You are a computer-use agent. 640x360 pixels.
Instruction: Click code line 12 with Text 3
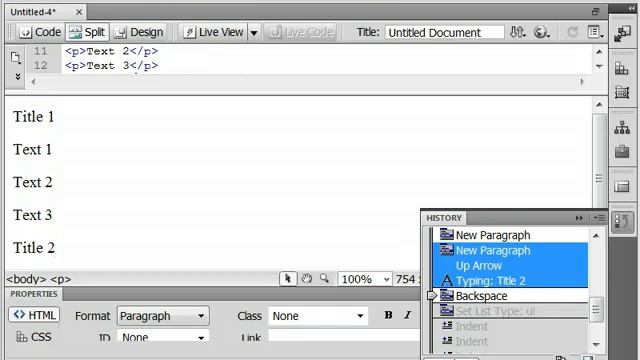[x=111, y=66]
